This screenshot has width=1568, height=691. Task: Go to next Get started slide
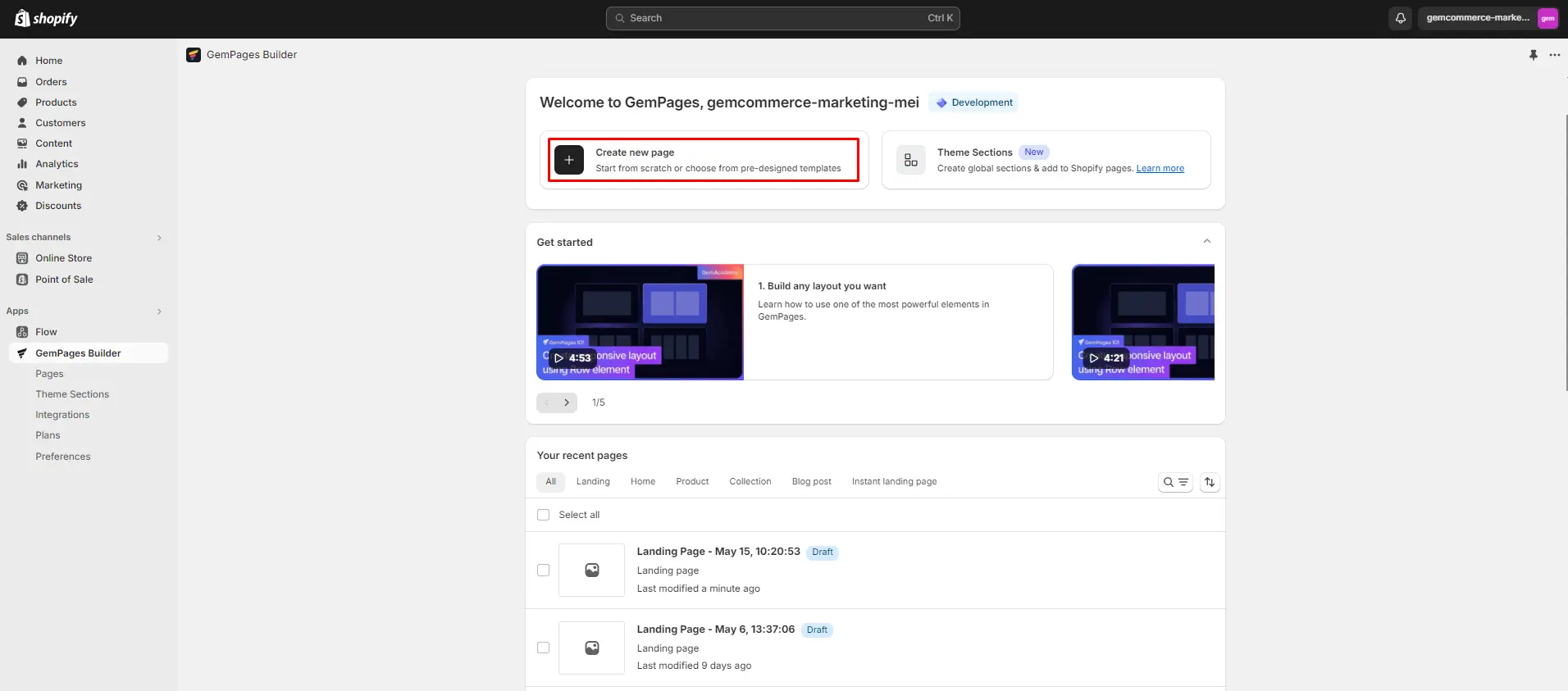[x=567, y=402]
